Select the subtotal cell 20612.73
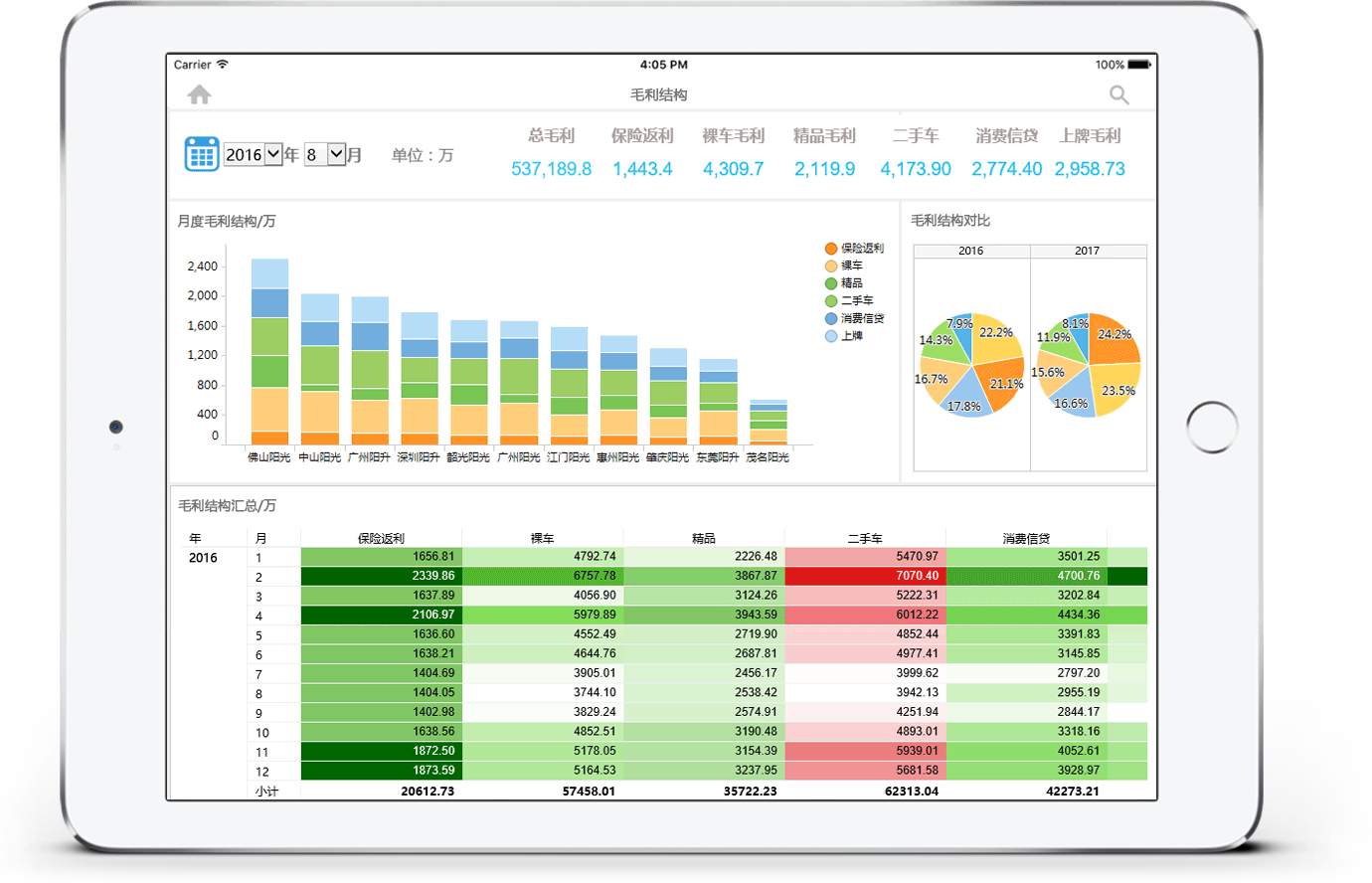This screenshot has height=883, width=1372. coord(382,791)
